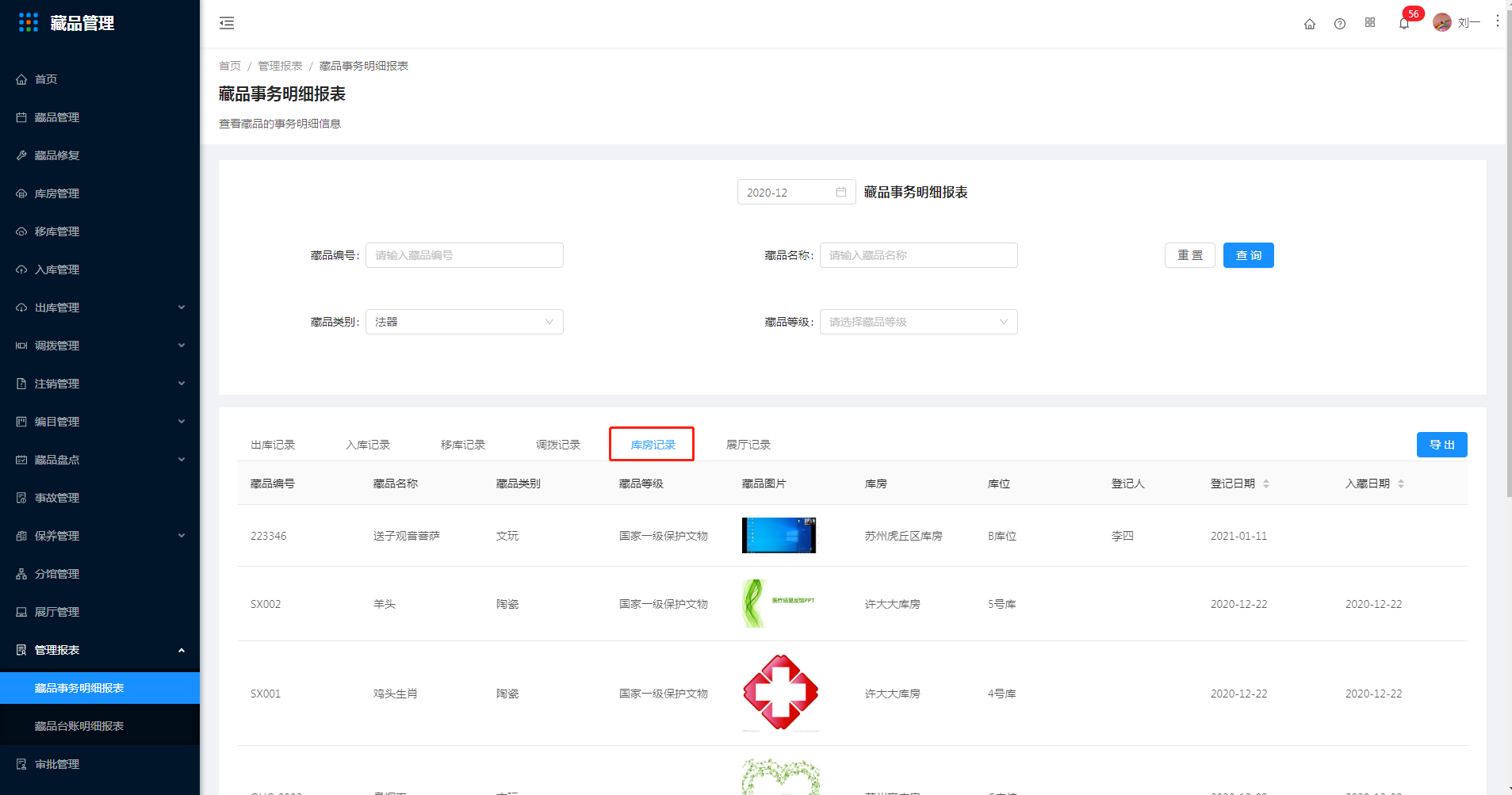Viewport: 1512px width, 795px height.
Task: Open 藏品类别 dropdown showing 法器
Action: pos(465,322)
